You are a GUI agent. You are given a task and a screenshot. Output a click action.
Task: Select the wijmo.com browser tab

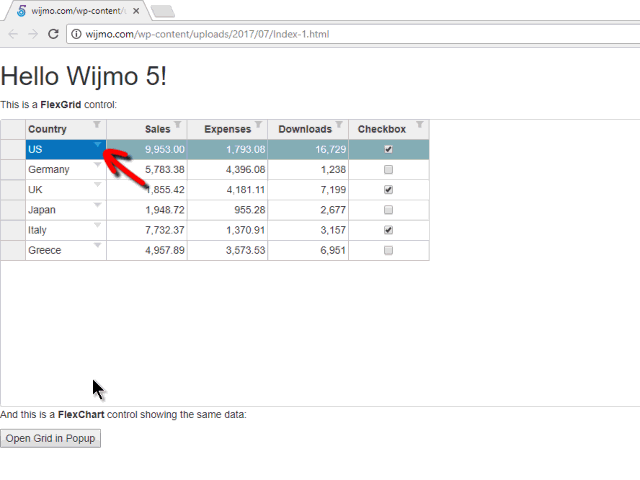pos(75,11)
